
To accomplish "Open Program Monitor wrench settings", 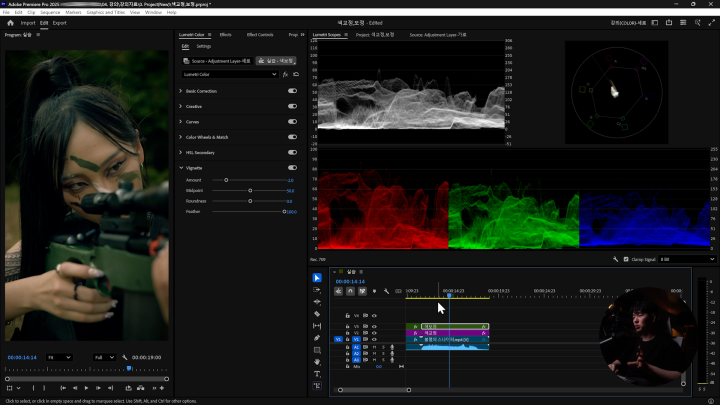I will click(125, 357).
